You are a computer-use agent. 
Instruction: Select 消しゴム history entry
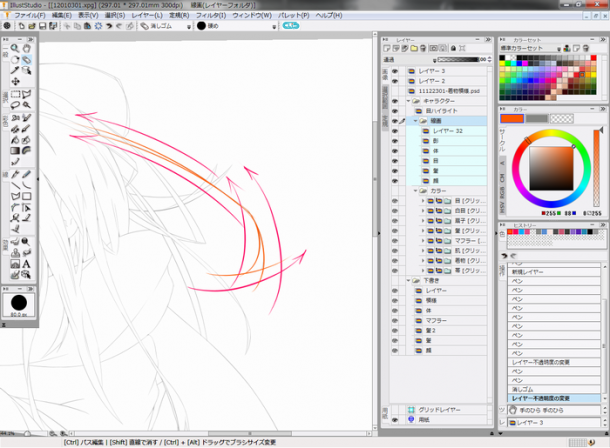coord(554,389)
